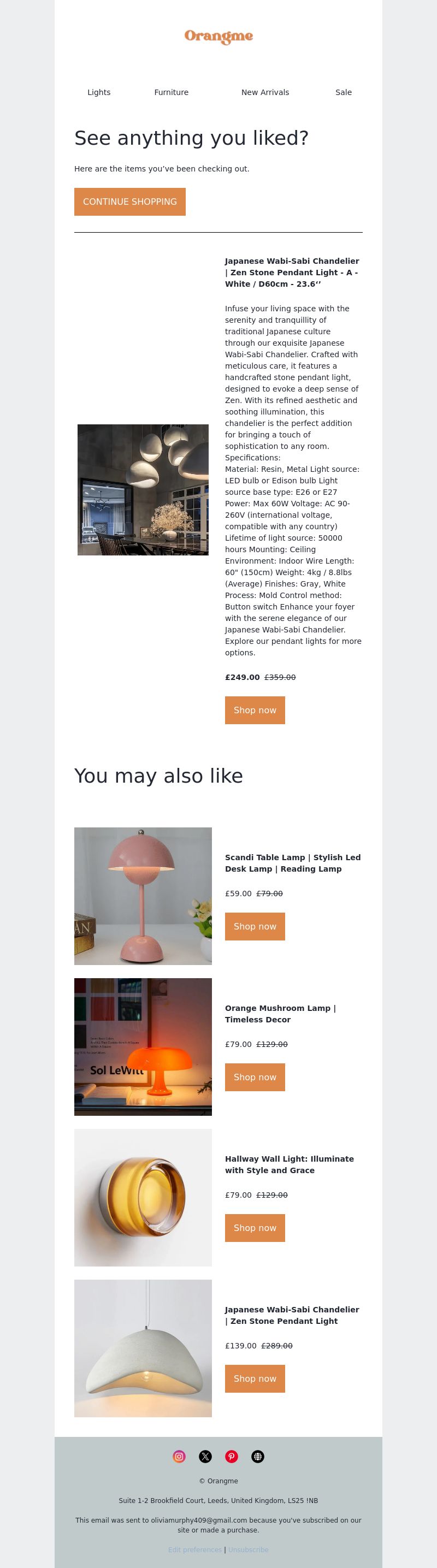Open the pink Scandi Table Lamp image
The height and width of the screenshot is (1568, 437).
tap(143, 896)
